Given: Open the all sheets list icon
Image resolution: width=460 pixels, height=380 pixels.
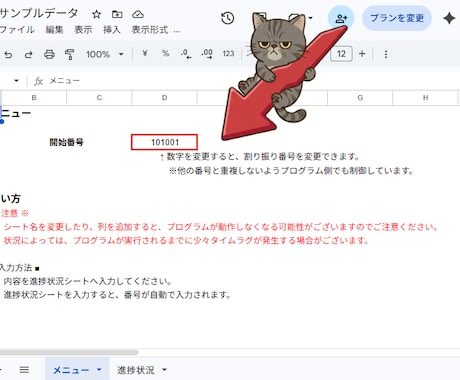Looking at the screenshot, I should (x=24, y=370).
